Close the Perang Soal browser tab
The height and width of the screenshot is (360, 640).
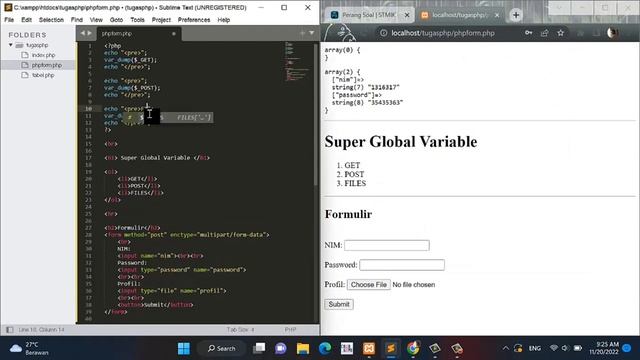click(407, 15)
